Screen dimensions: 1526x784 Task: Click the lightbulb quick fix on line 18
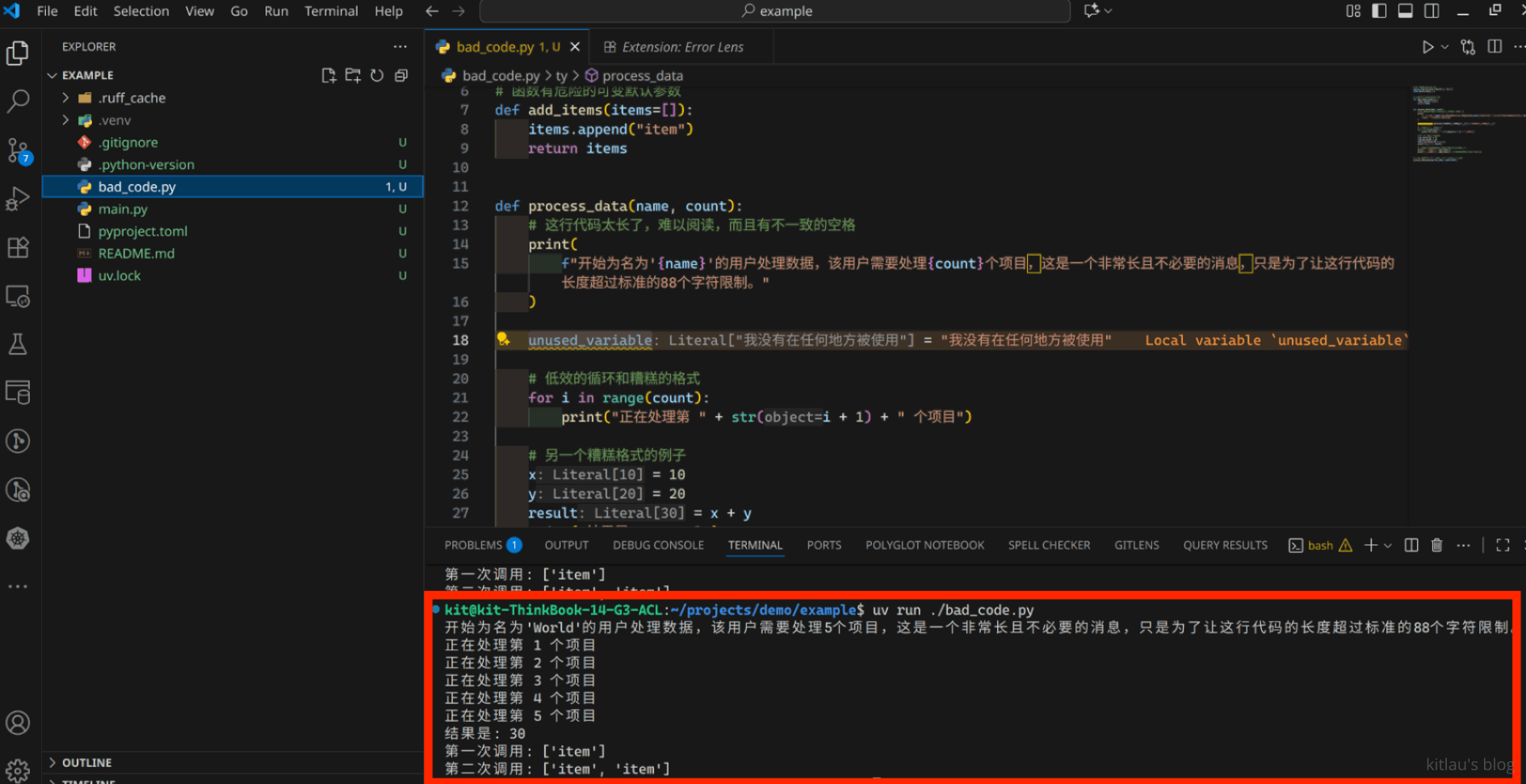point(503,339)
